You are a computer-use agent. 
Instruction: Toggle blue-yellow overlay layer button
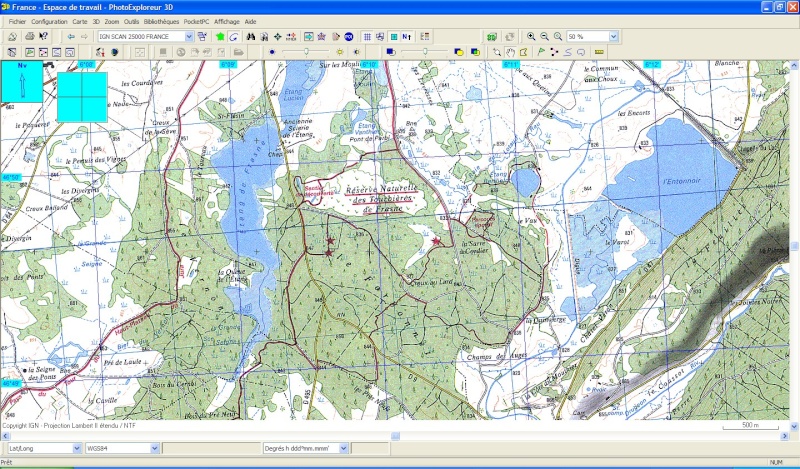click(458, 52)
